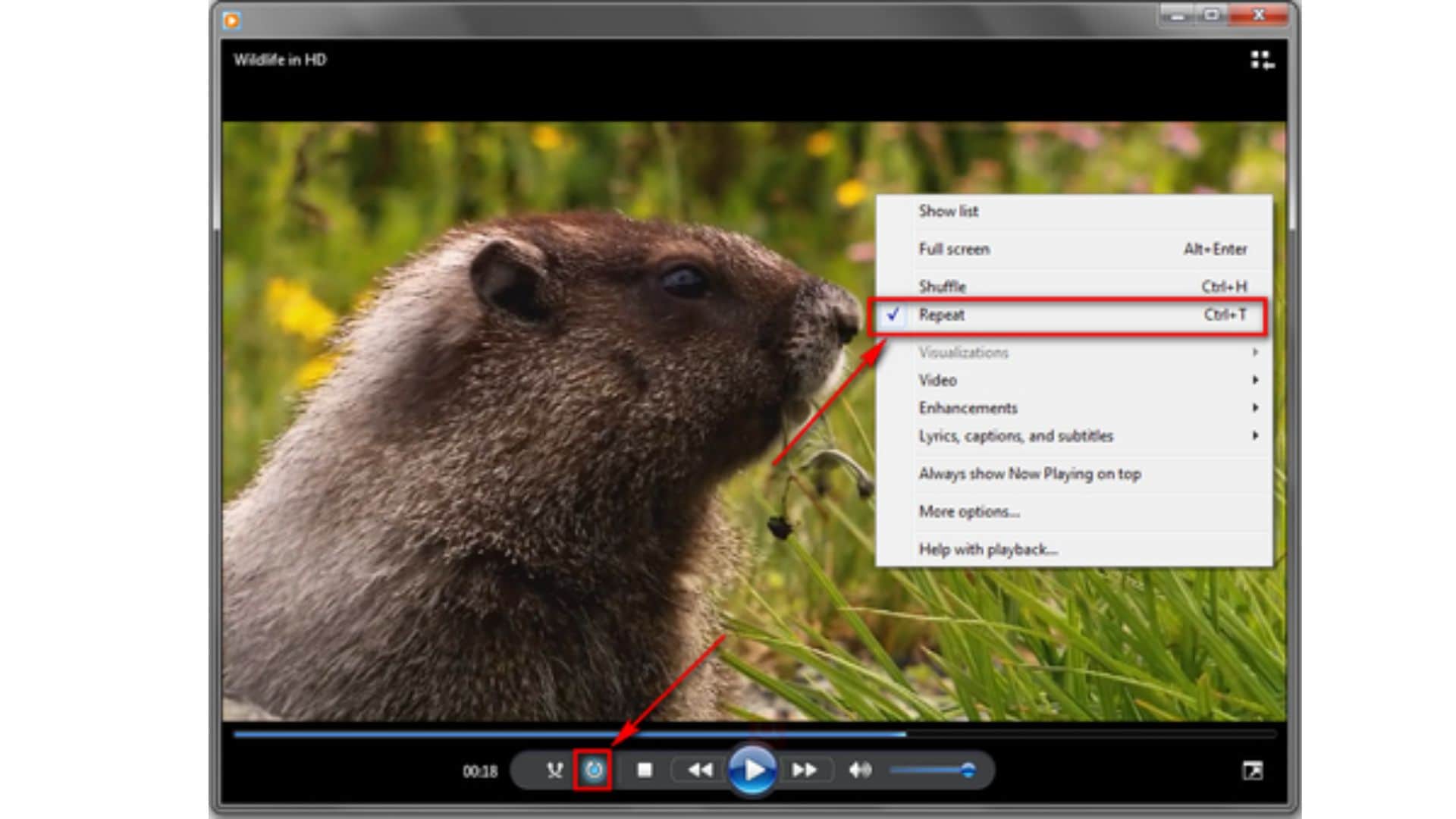This screenshot has height=819, width=1456.
Task: Switch to Library view icon
Action: [1262, 60]
